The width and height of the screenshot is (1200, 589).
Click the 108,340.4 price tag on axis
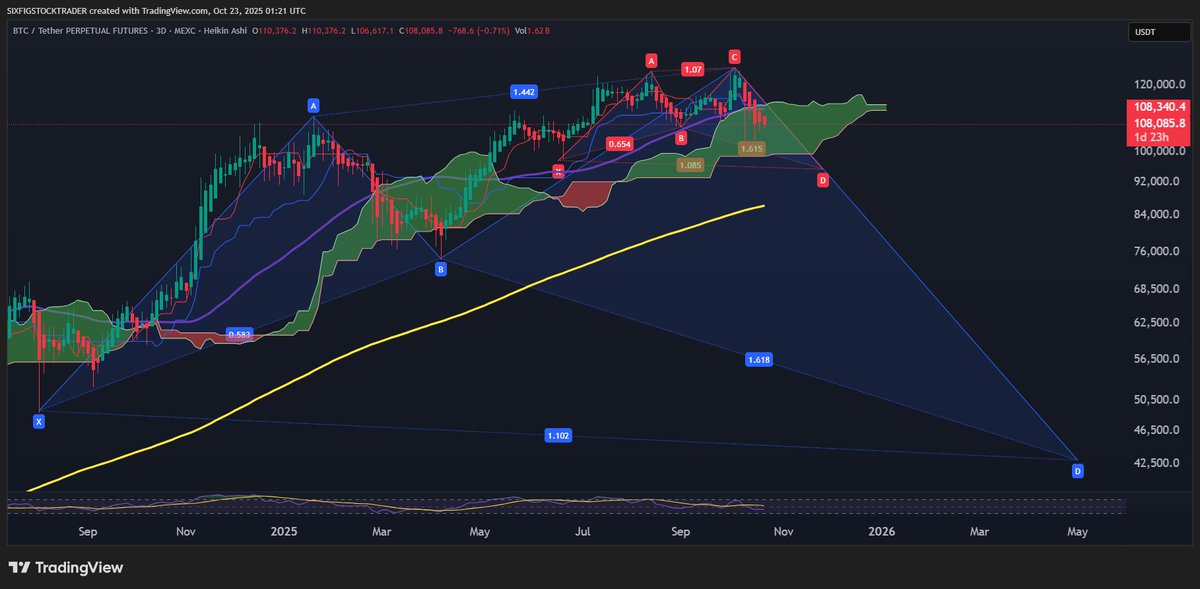pos(1160,105)
